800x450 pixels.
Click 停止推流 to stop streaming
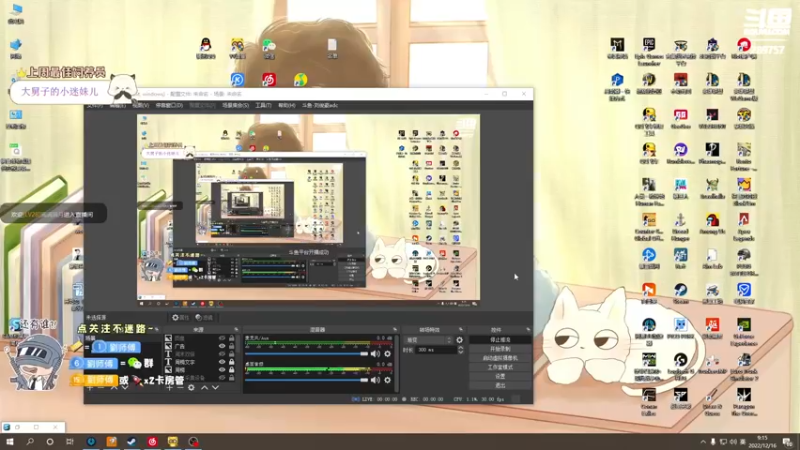click(500, 340)
